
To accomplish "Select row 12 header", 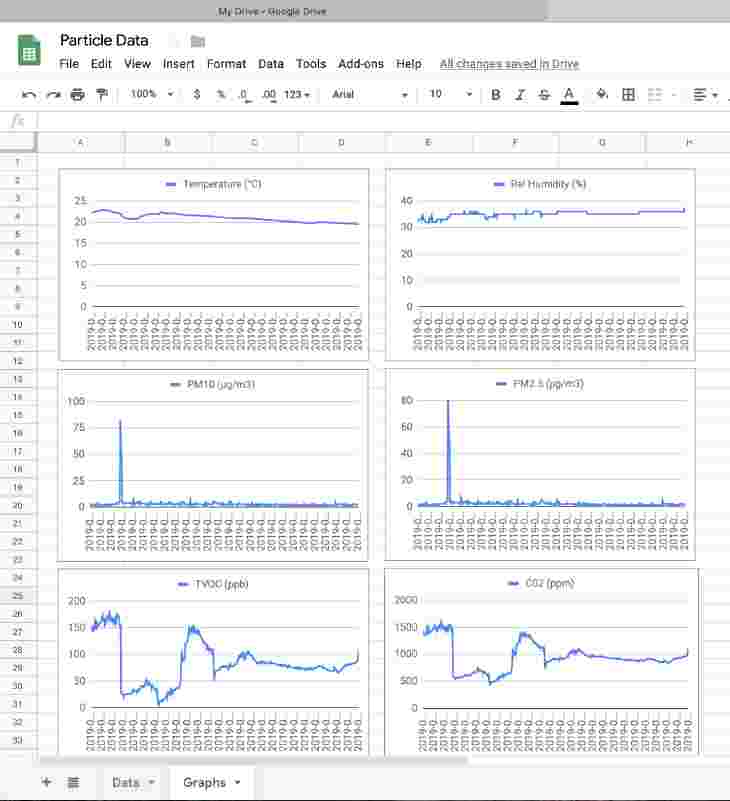I will pos(18,361).
